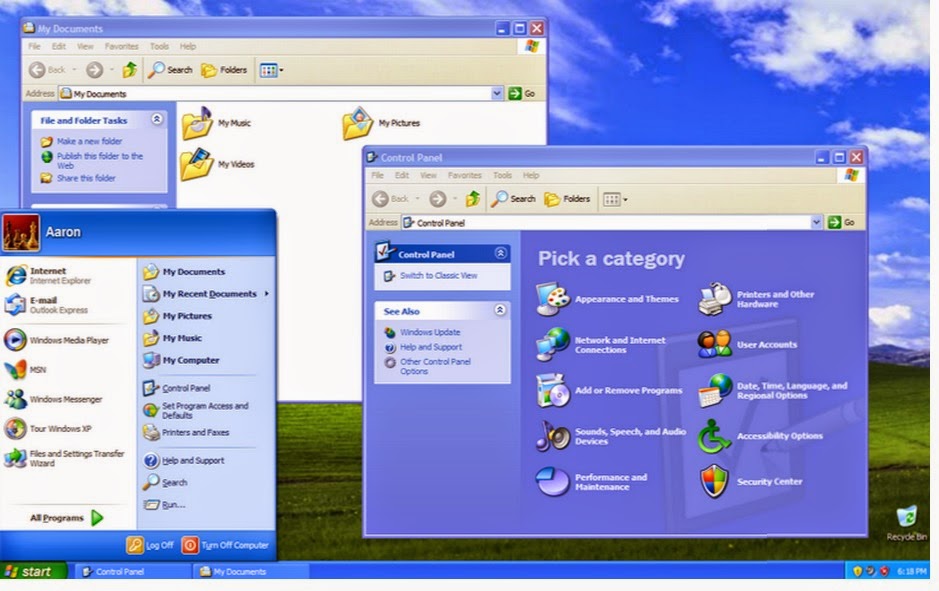
Task: Open My Computer from Start menu
Action: tap(182, 360)
